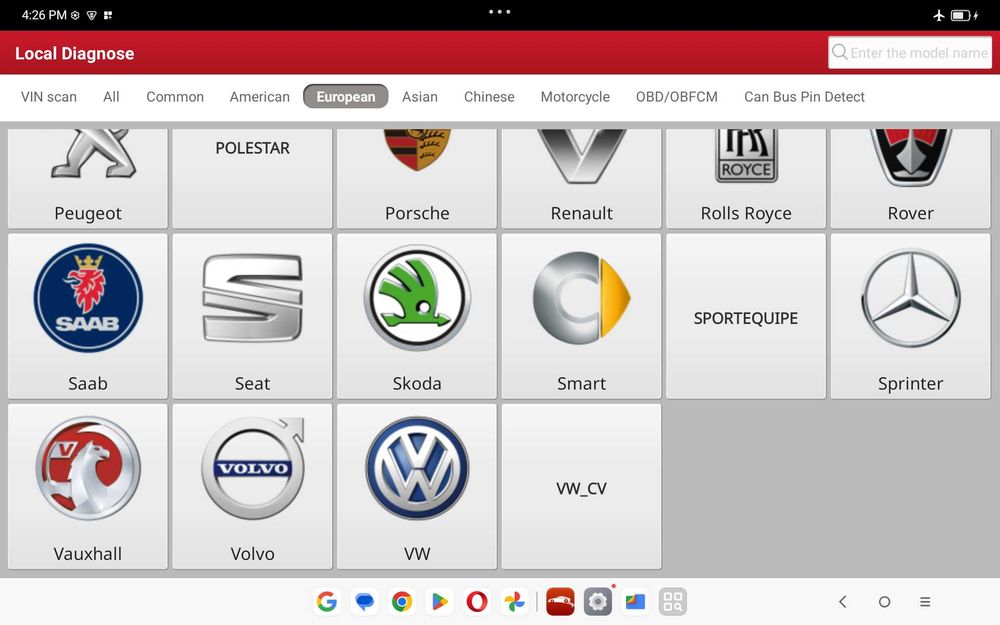Select the Volvo brand tile

coord(253,487)
